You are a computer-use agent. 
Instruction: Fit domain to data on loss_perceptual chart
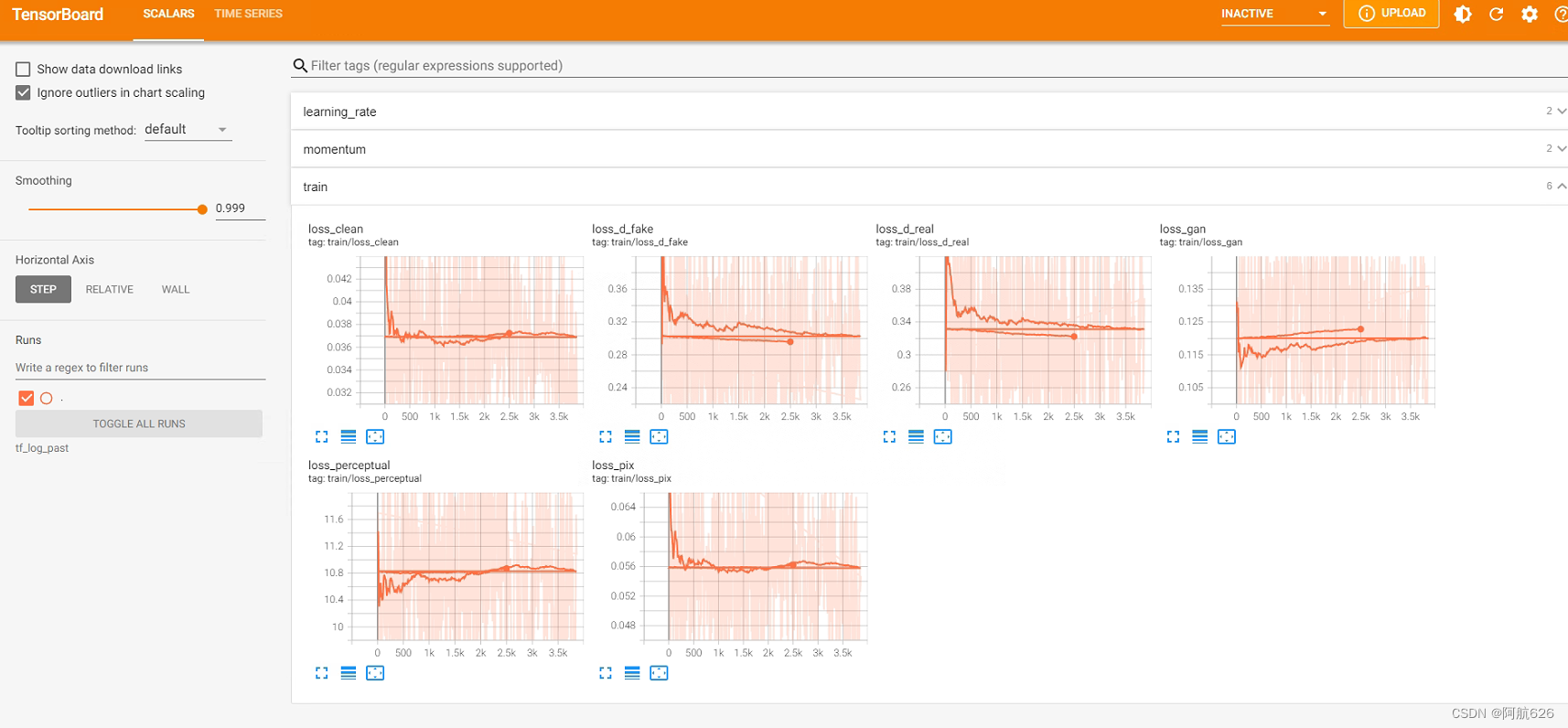click(375, 673)
